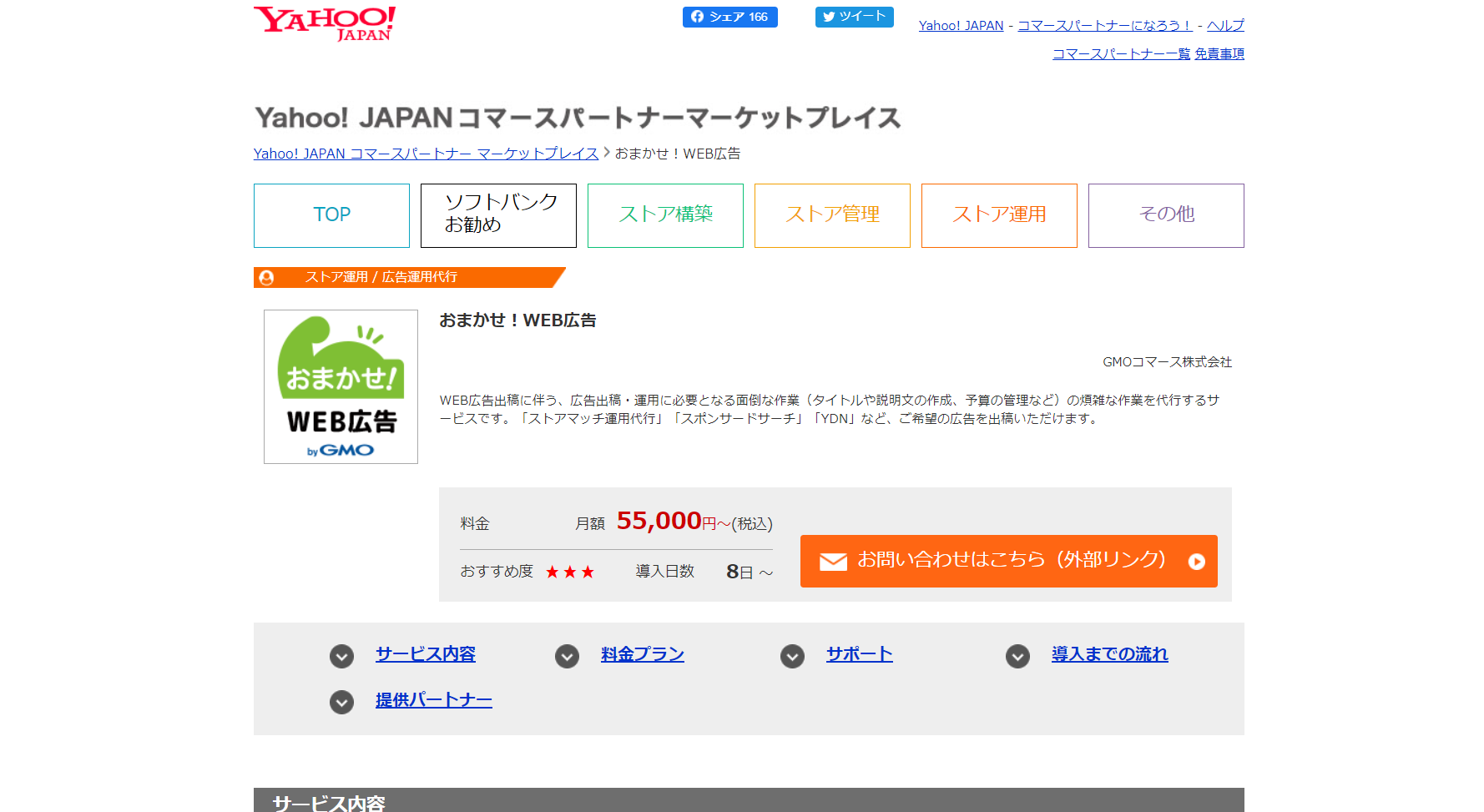Click chevron icon beside 提供パートナー
1484x812 pixels.
pyautogui.click(x=341, y=702)
